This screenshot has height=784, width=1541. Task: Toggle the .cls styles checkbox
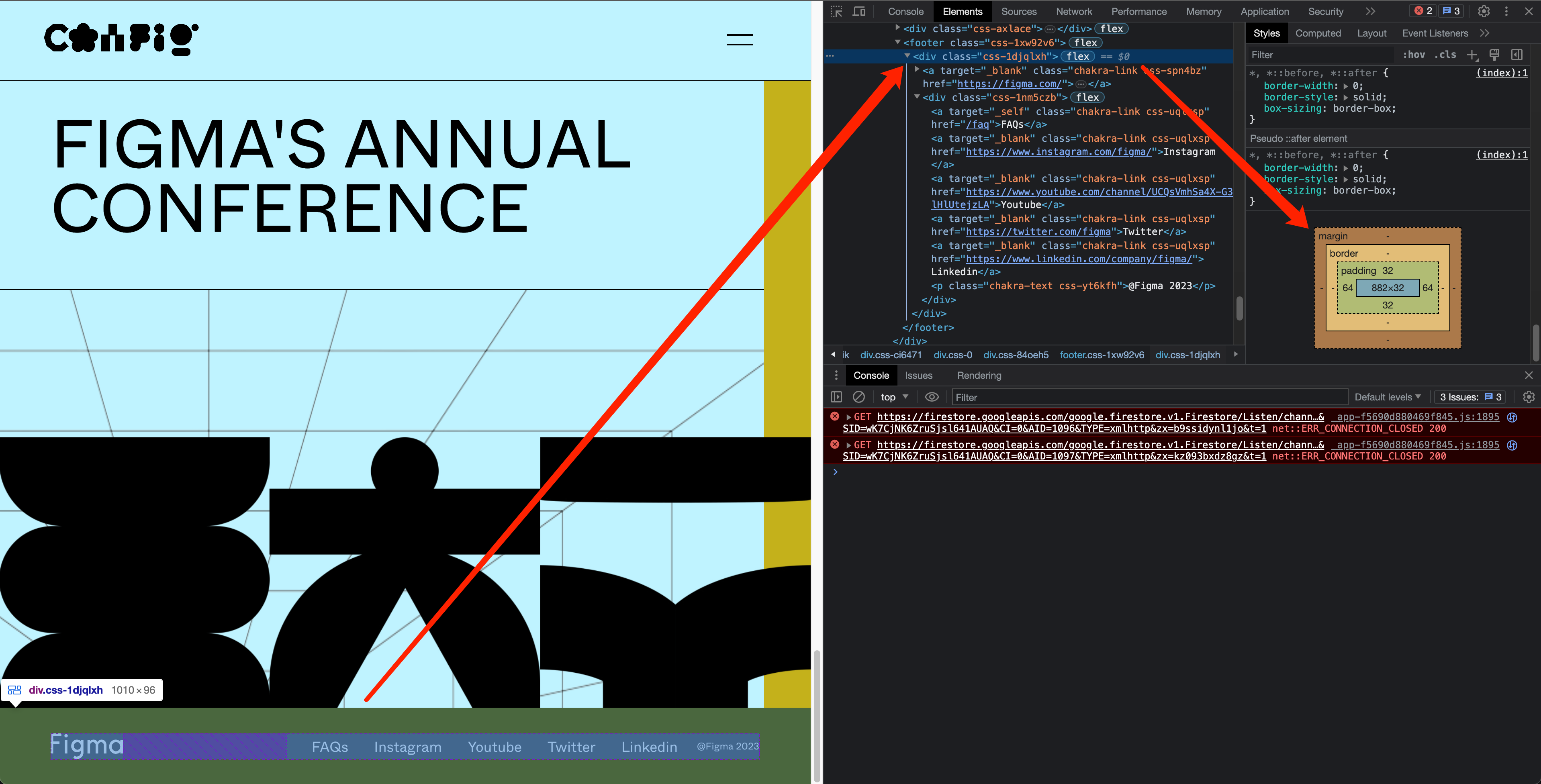pos(1447,55)
